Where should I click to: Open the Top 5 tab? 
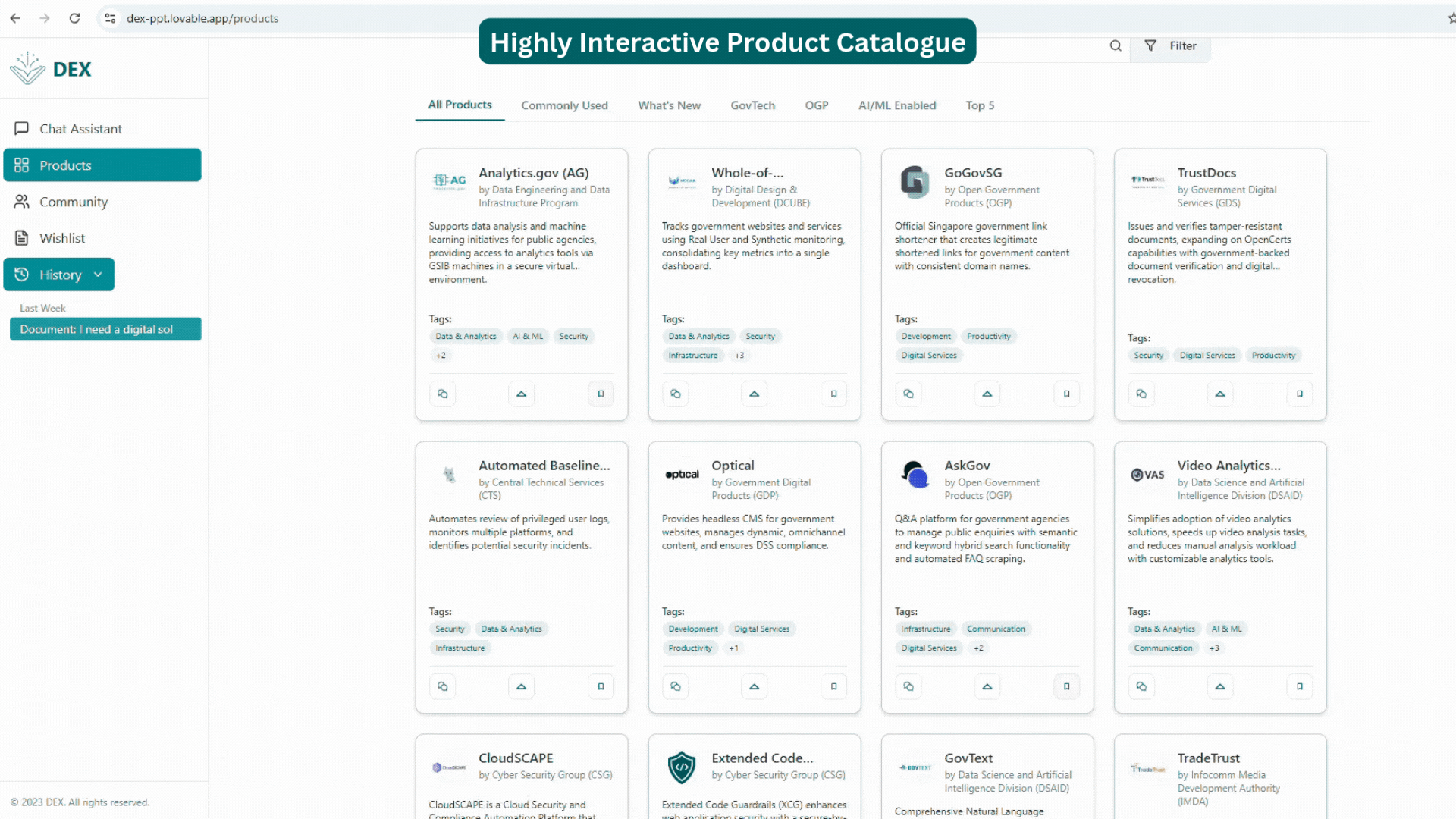(980, 105)
